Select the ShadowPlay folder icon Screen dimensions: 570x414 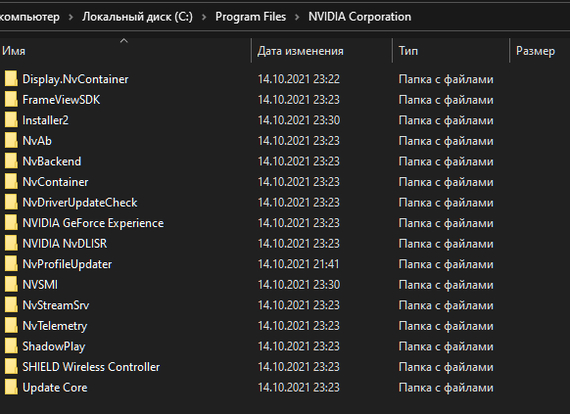(11, 346)
